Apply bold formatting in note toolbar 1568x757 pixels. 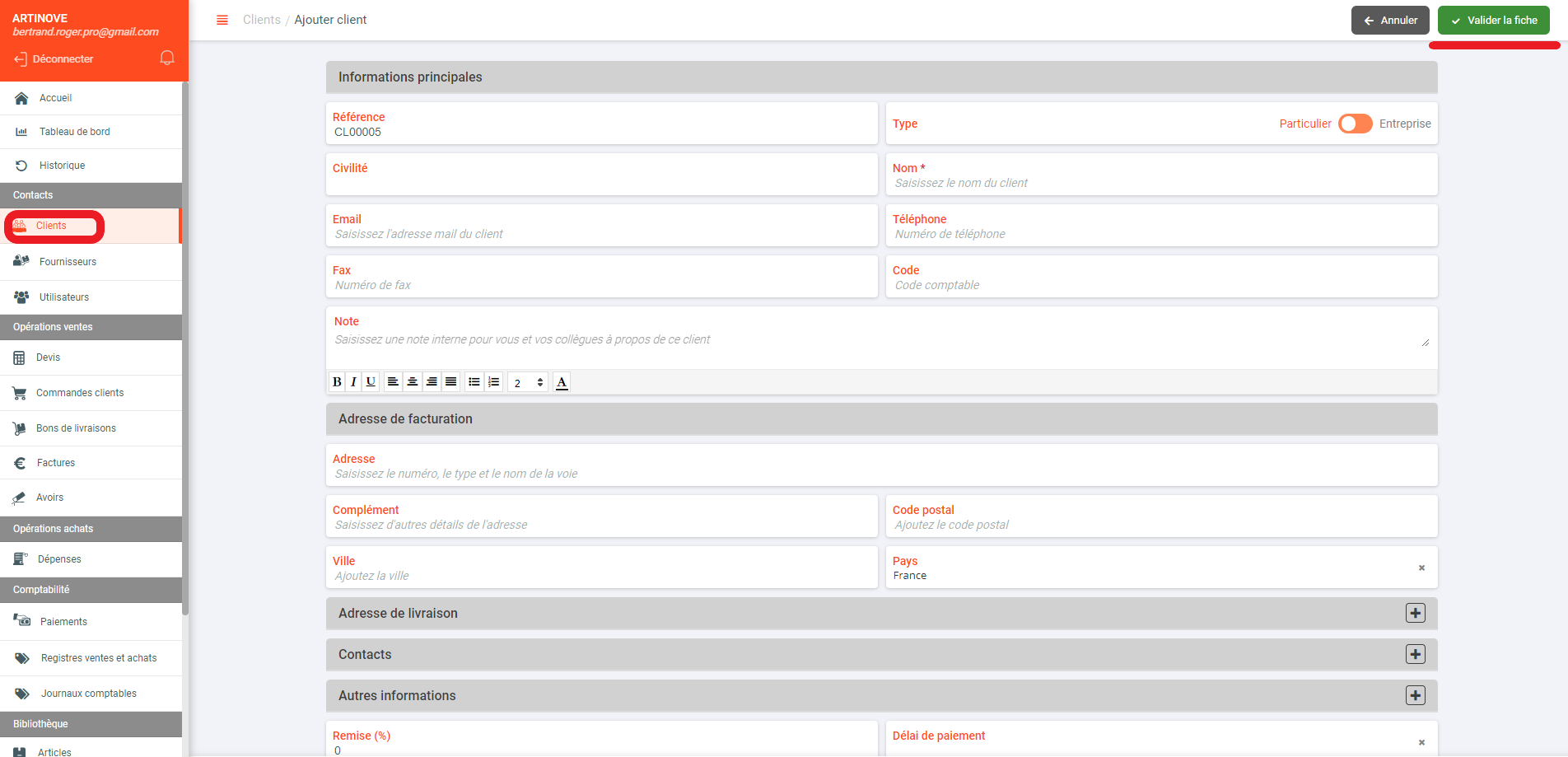[337, 381]
